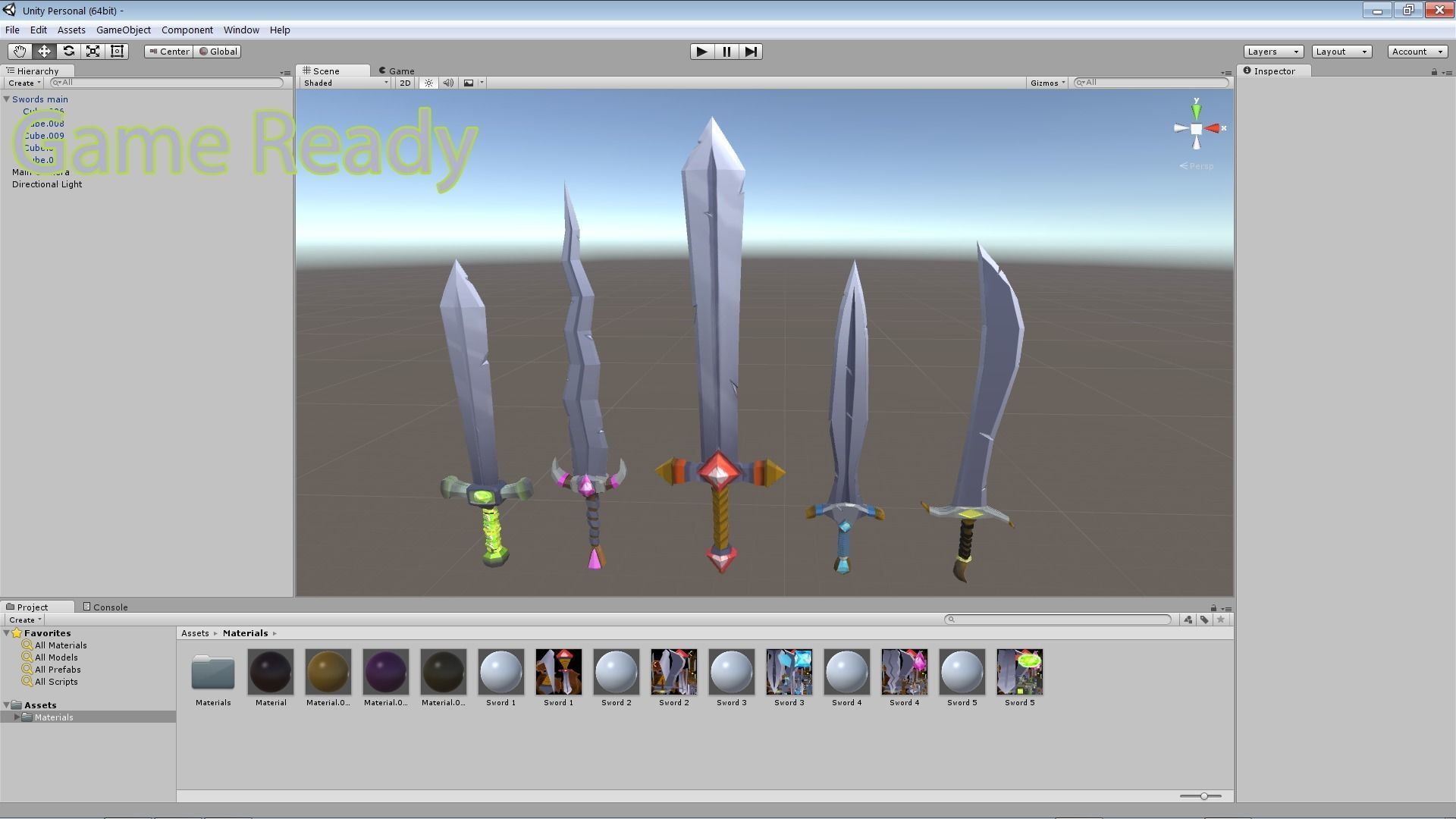
Task: Click the Hierarchy search field
Action: click(167, 83)
